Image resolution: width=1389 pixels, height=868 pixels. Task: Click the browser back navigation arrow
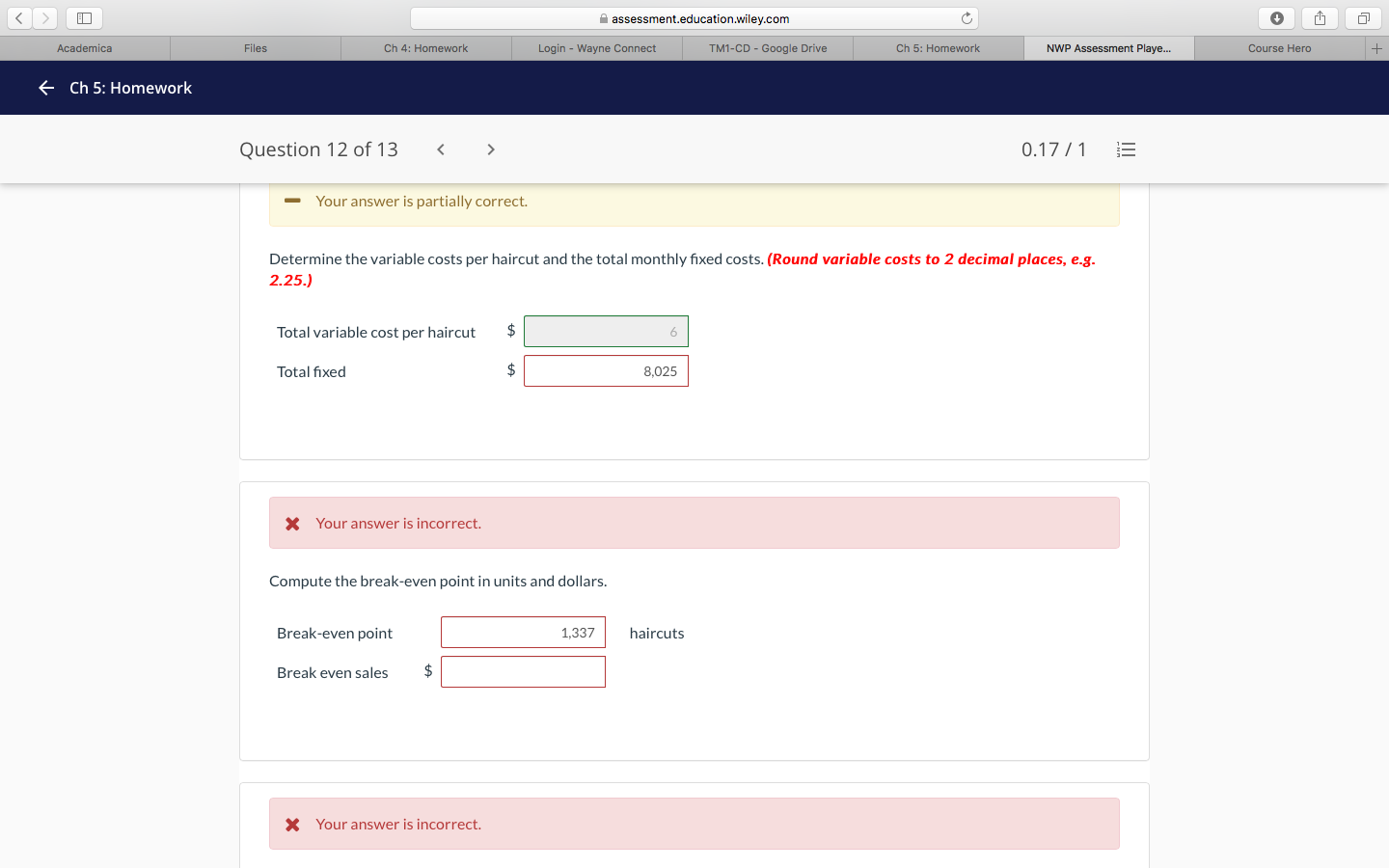click(x=18, y=17)
